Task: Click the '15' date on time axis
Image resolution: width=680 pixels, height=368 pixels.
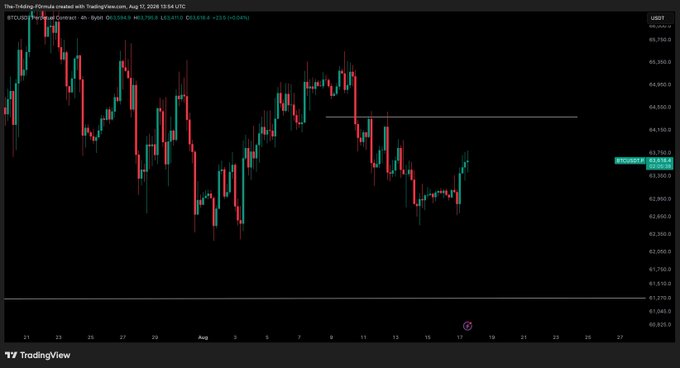Action: (x=428, y=337)
